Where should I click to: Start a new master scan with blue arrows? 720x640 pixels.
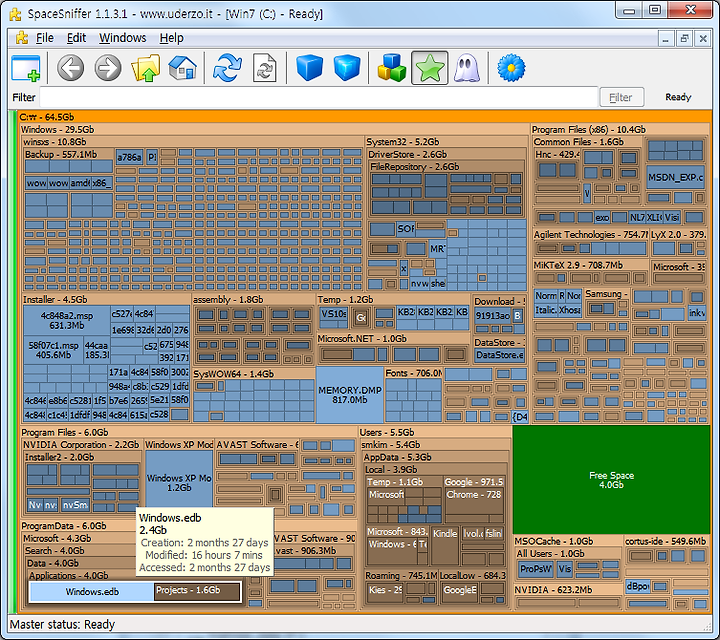[227, 68]
